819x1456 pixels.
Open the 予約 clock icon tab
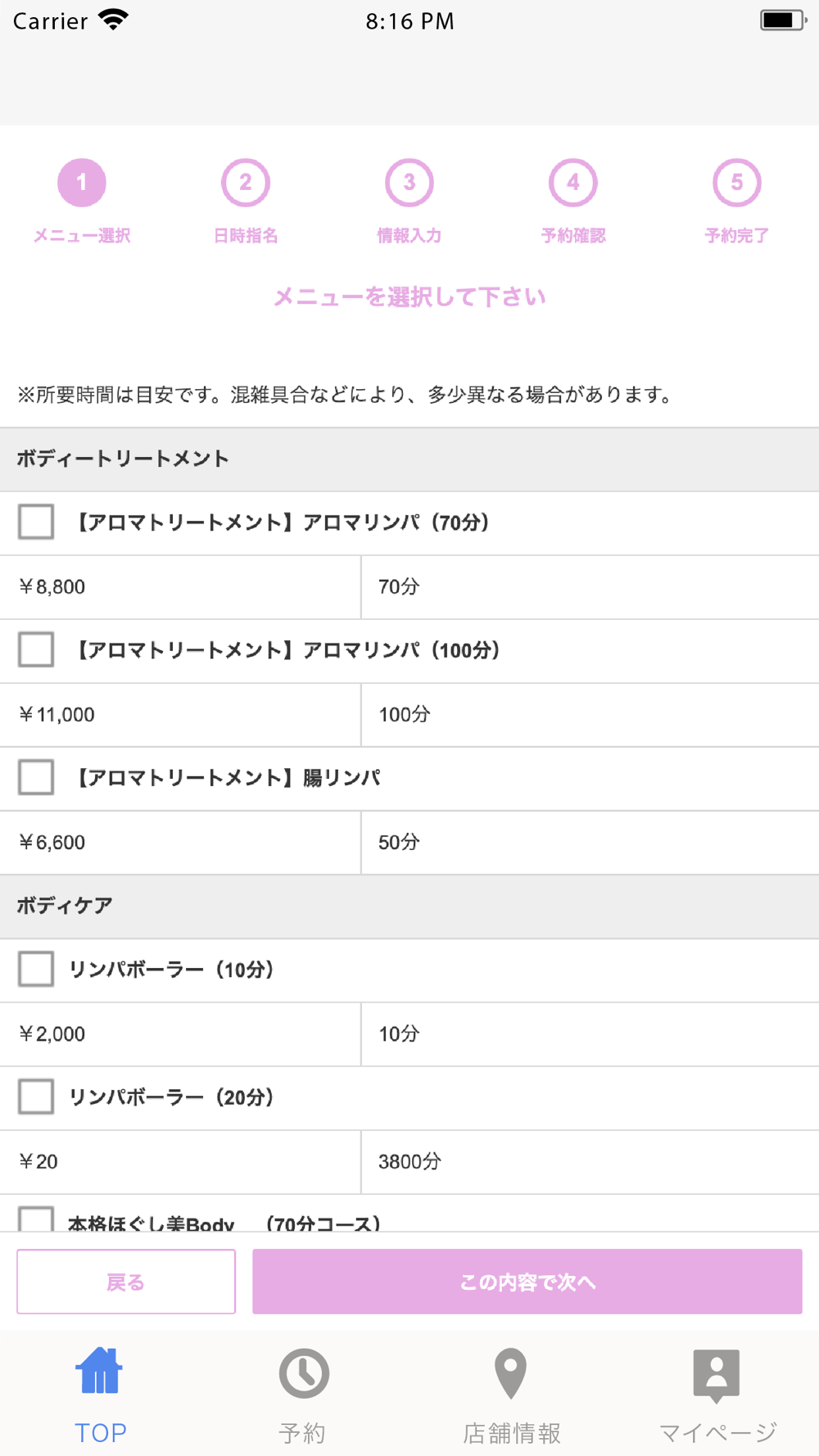coord(304,1373)
